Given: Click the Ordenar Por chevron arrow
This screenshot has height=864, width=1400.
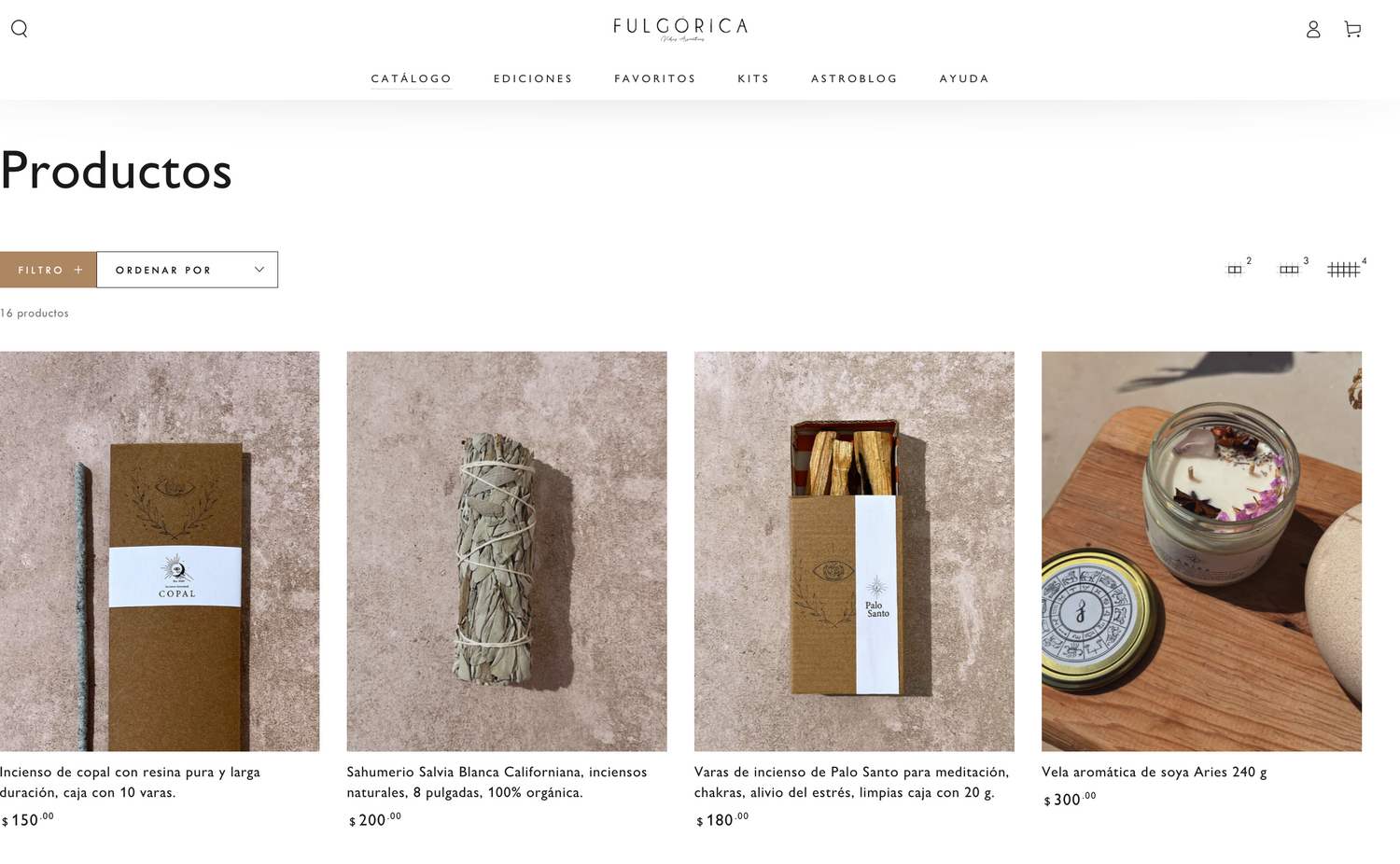Looking at the screenshot, I should pos(259,270).
